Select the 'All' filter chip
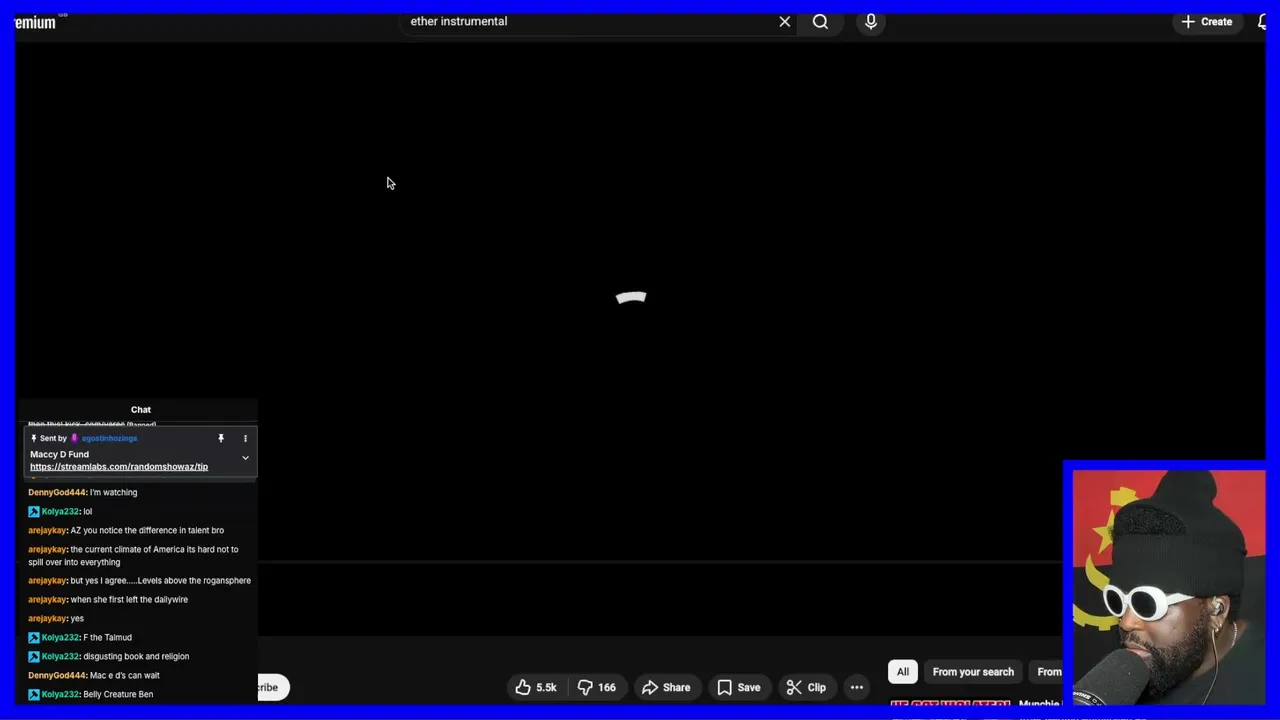Screen dimensions: 1280x720 coord(903,672)
